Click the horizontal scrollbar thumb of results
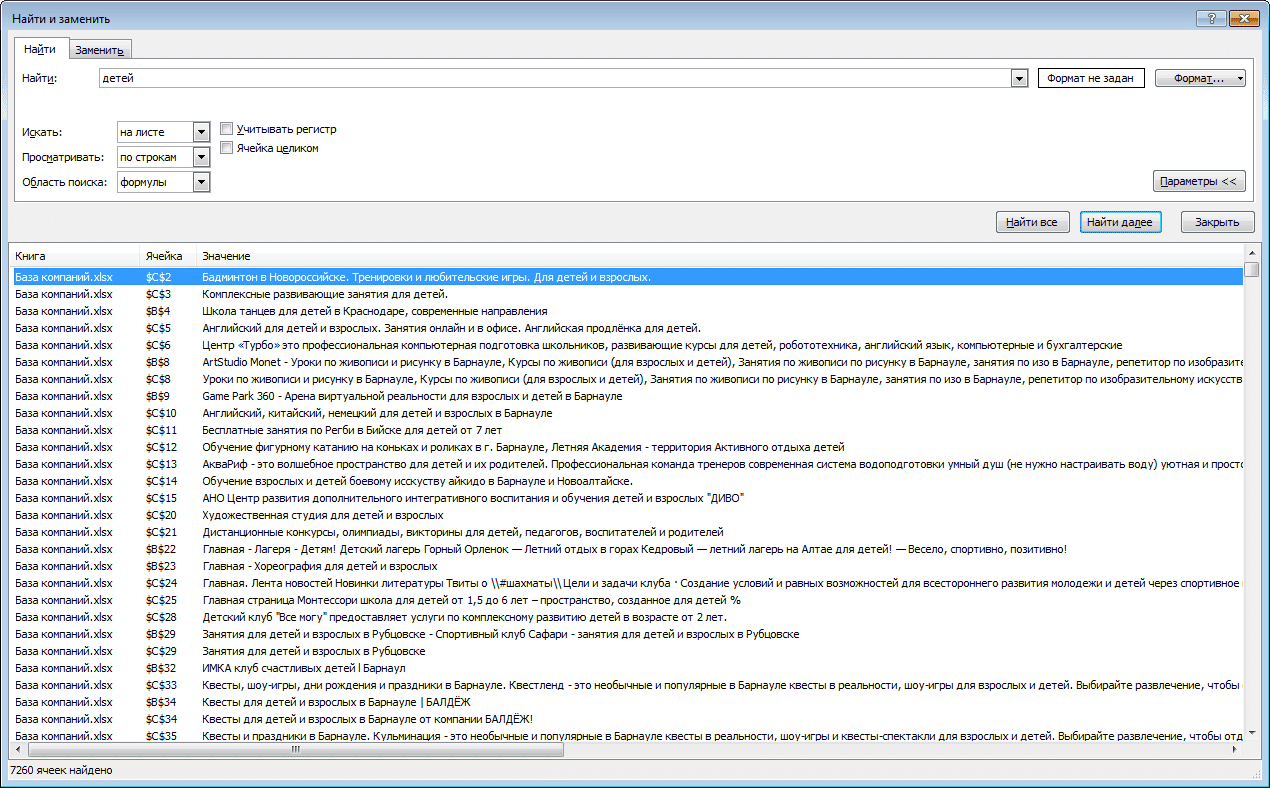1270x788 pixels. pos(296,749)
